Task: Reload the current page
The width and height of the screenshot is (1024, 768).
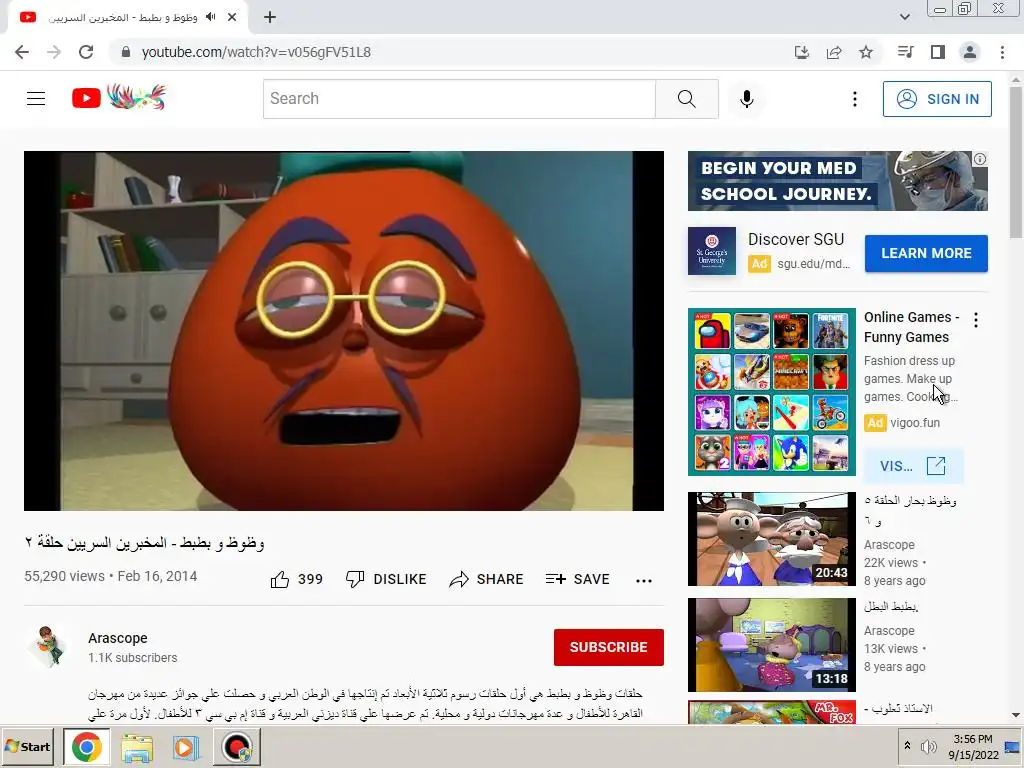Action: pos(86,52)
